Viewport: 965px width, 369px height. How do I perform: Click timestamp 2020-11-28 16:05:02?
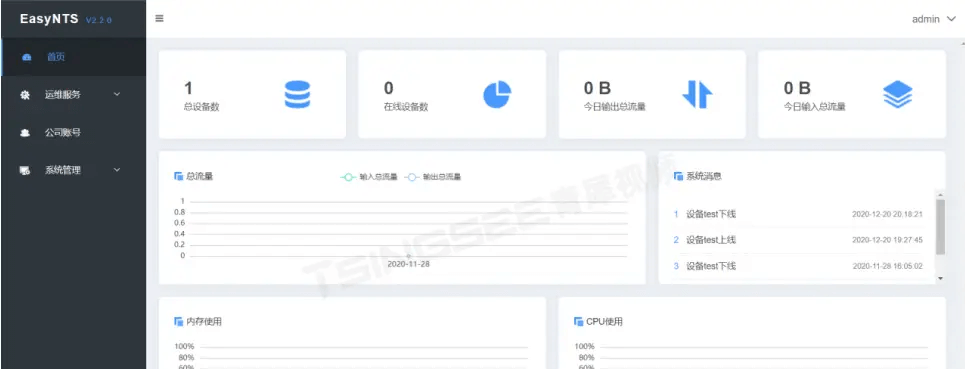tap(887, 266)
